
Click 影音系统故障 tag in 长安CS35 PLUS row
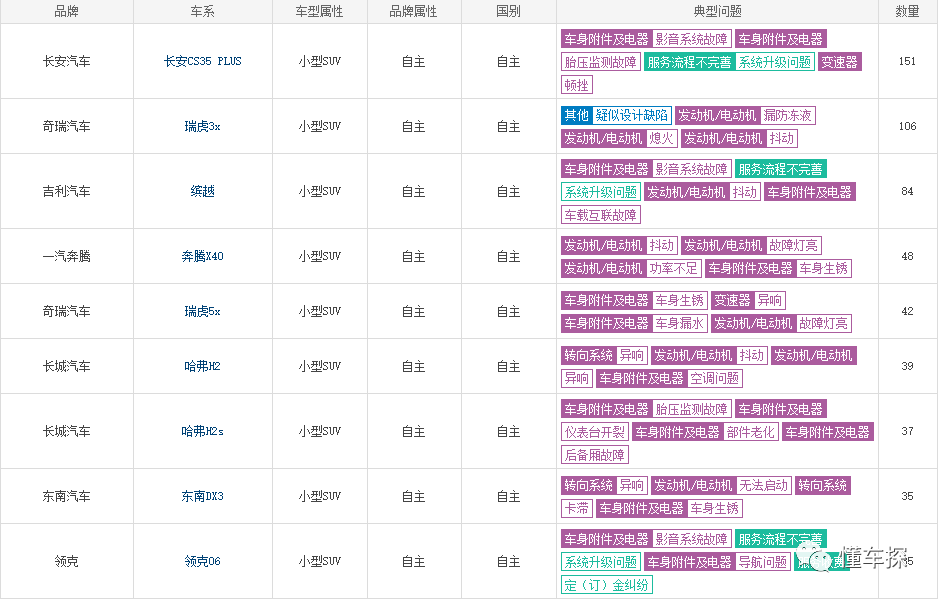coord(691,39)
